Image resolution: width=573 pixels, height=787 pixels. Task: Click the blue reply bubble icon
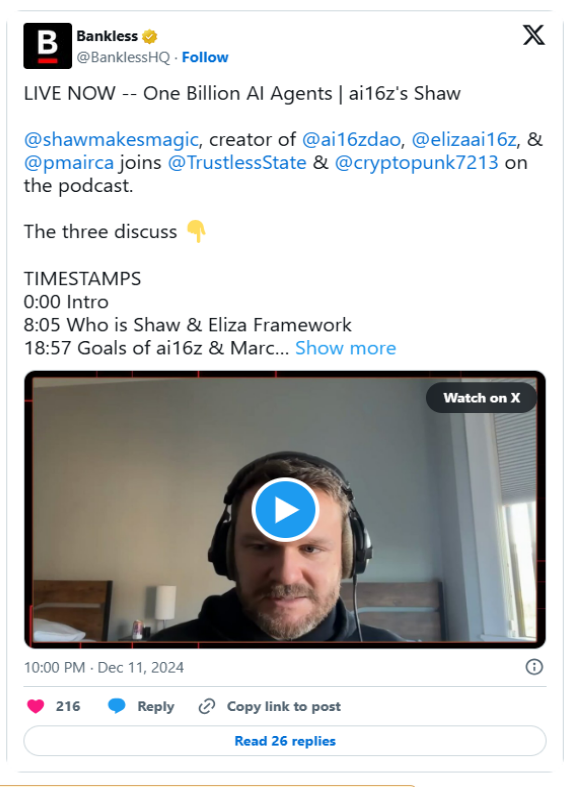coord(116,706)
